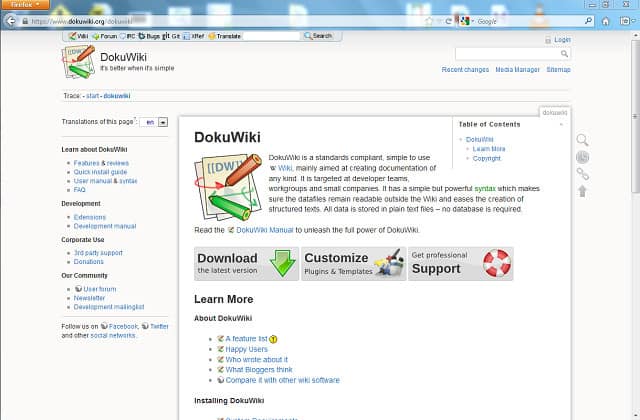Click the wiki search box below Login
The height and width of the screenshot is (420, 640).
[x=513, y=53]
